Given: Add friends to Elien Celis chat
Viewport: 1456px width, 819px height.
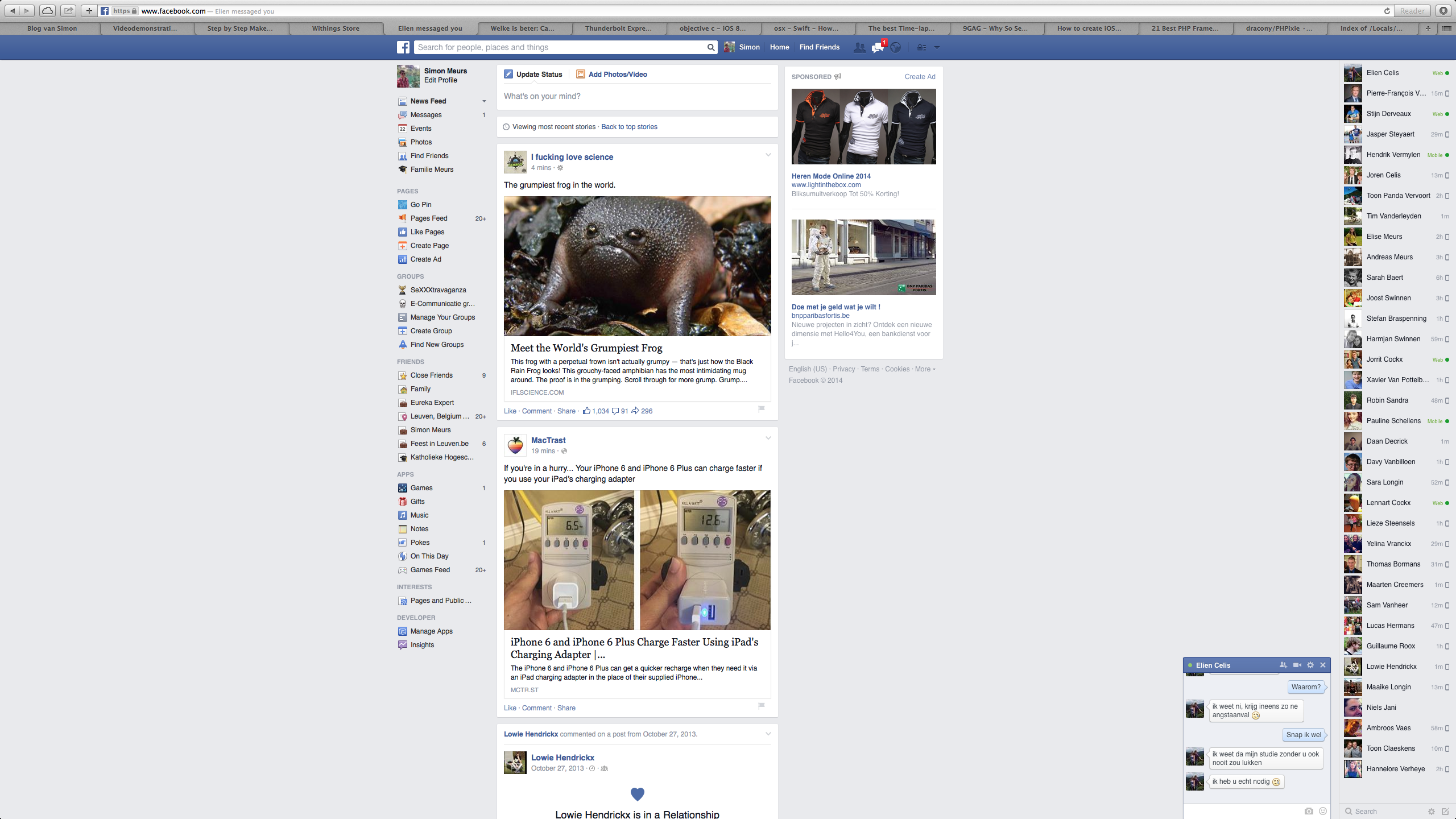Looking at the screenshot, I should pyautogui.click(x=1283, y=665).
